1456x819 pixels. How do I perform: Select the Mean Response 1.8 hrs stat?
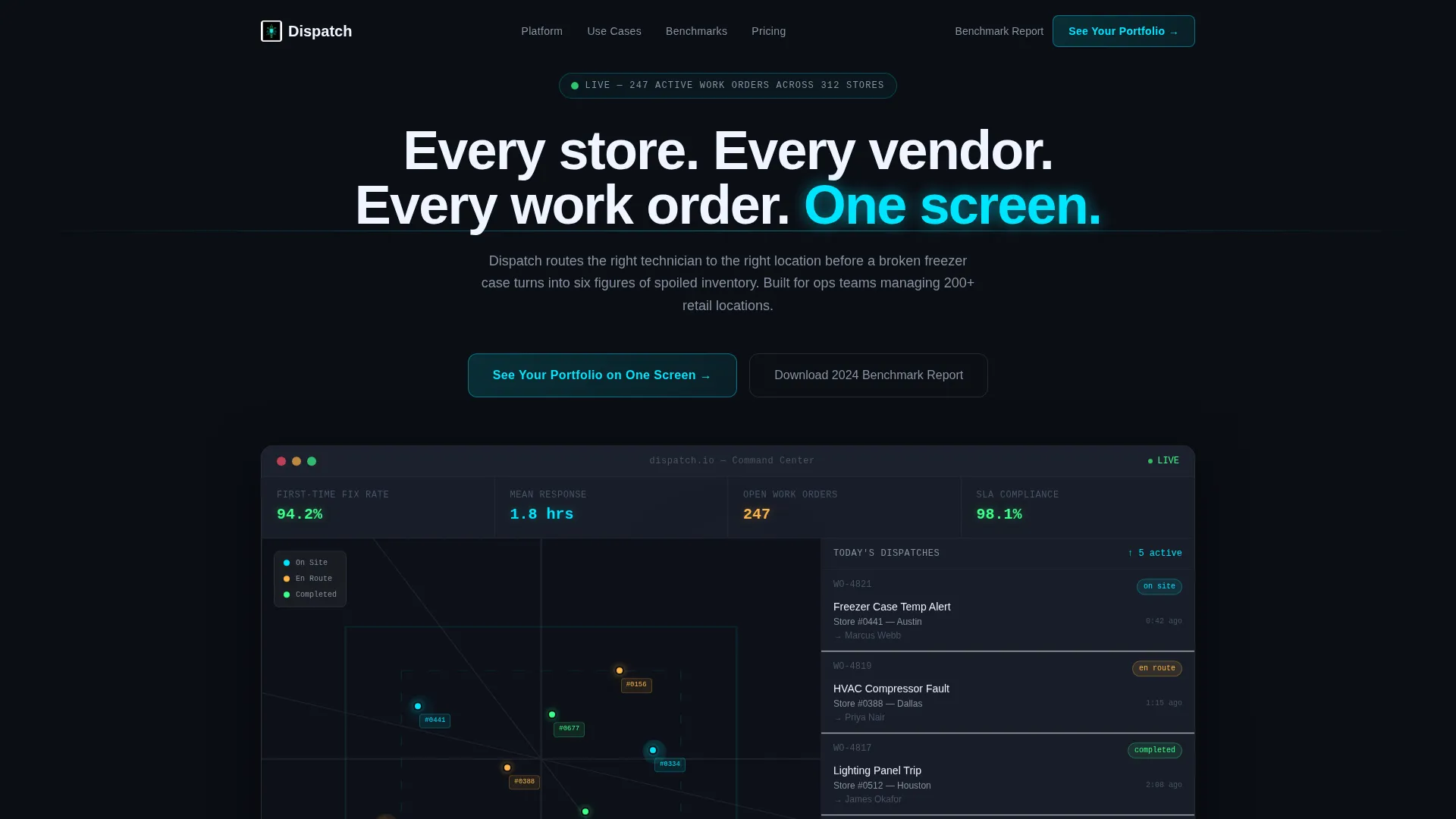pos(611,507)
